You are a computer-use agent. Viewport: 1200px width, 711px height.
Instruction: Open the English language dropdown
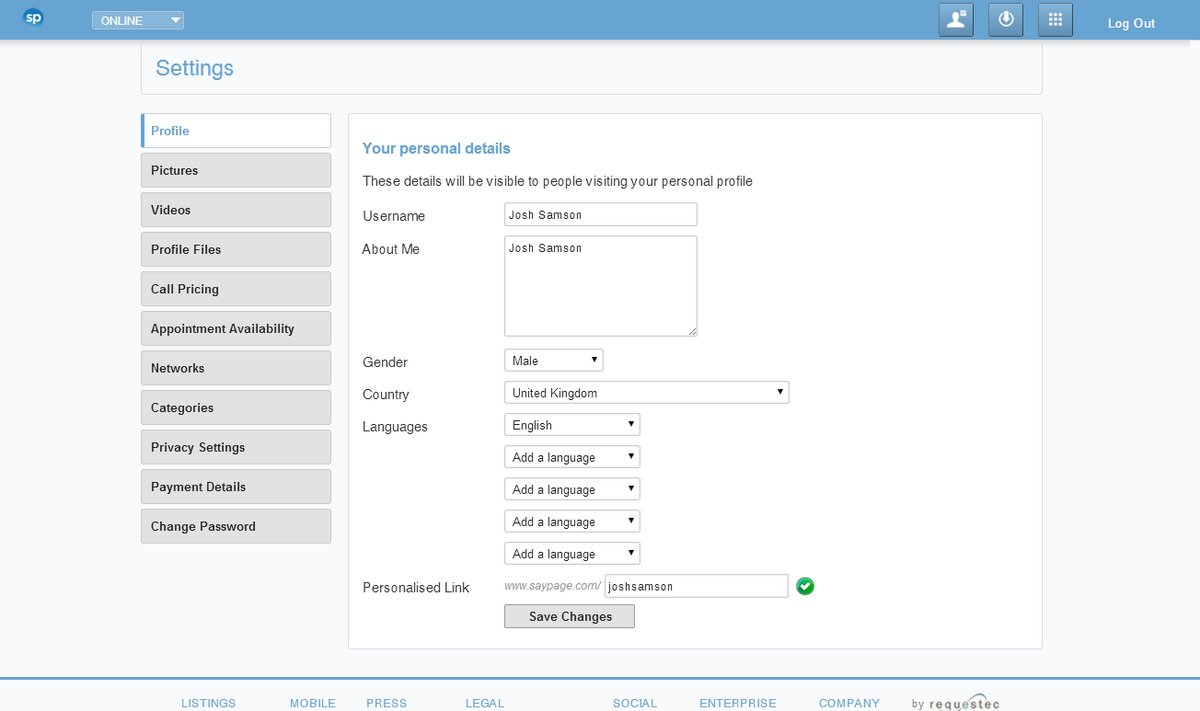(x=572, y=425)
